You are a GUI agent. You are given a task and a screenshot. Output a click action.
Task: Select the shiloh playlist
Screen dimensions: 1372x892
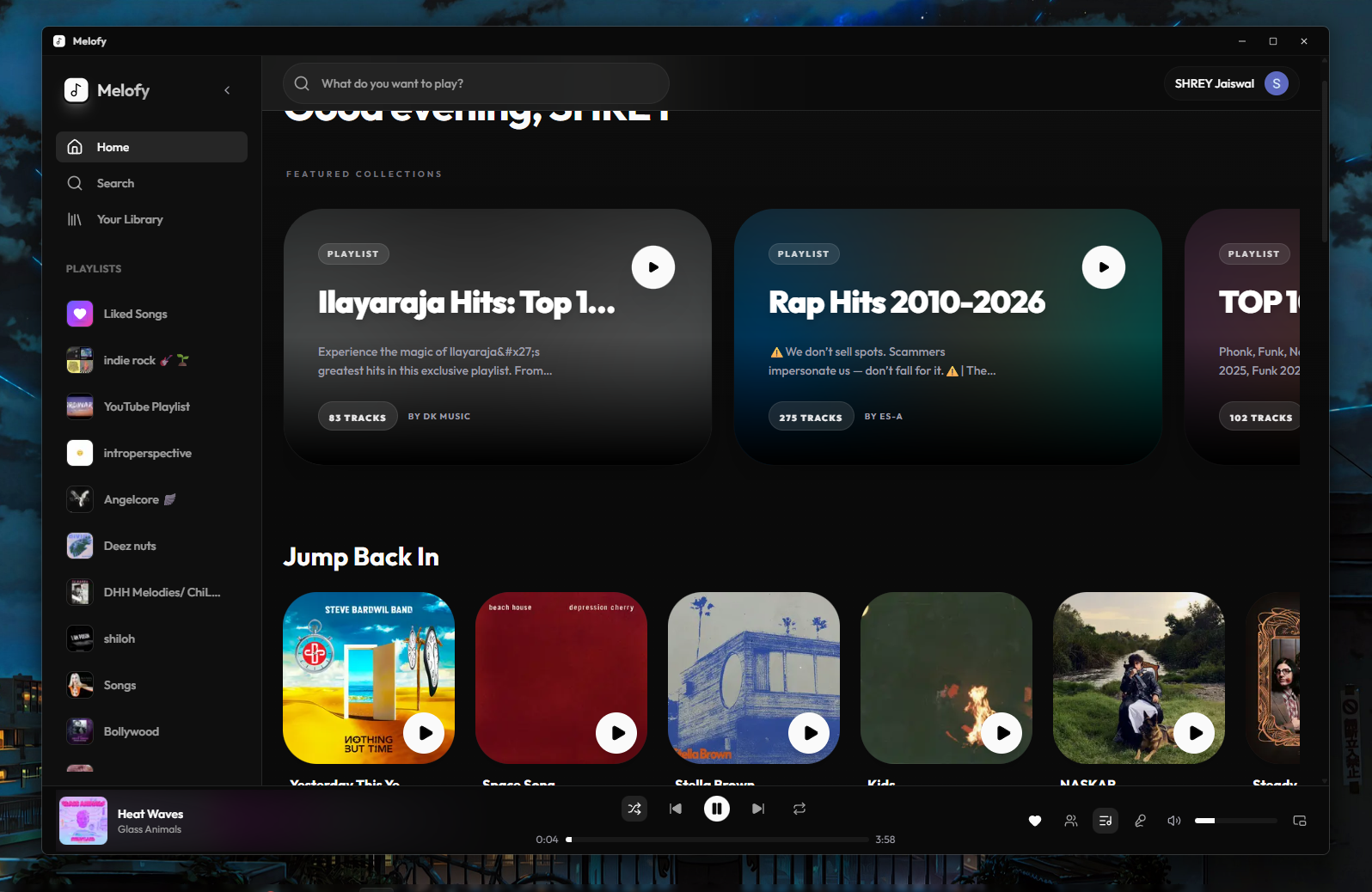[x=151, y=638]
